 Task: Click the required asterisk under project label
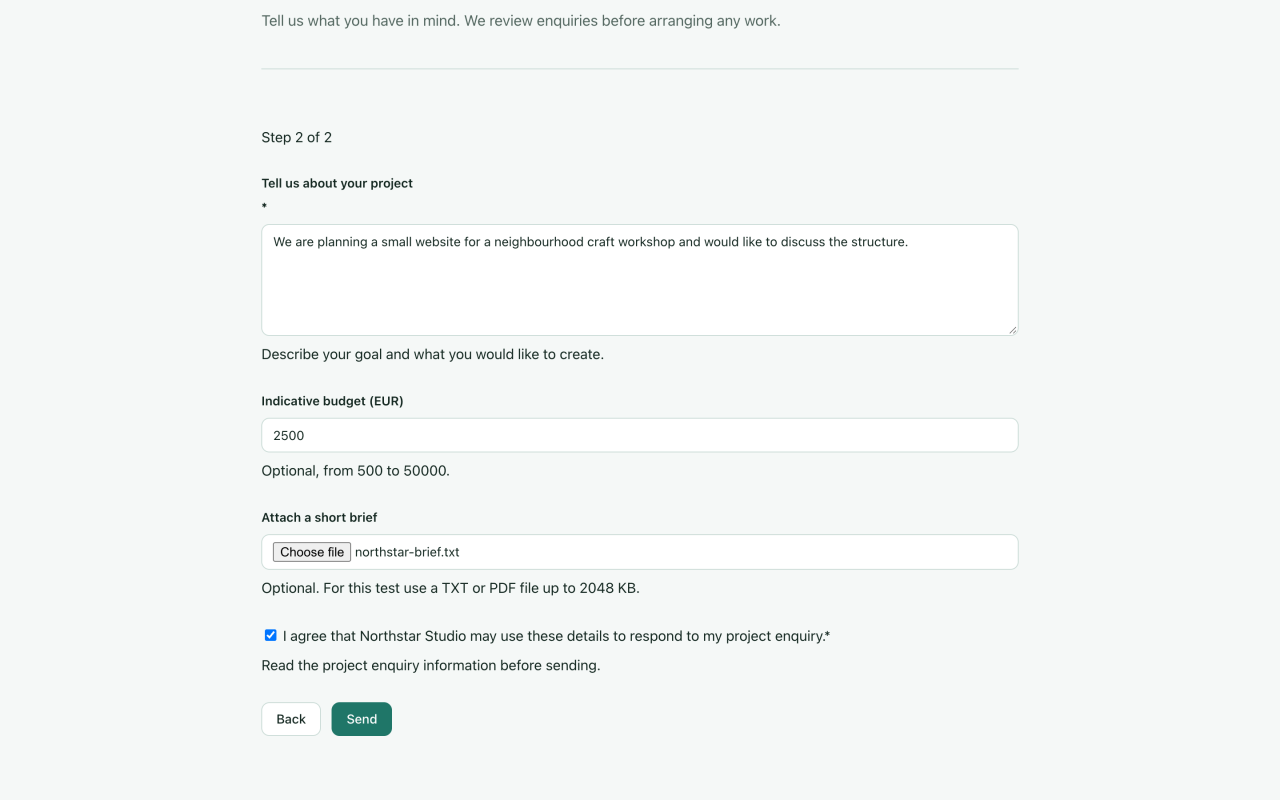(264, 207)
